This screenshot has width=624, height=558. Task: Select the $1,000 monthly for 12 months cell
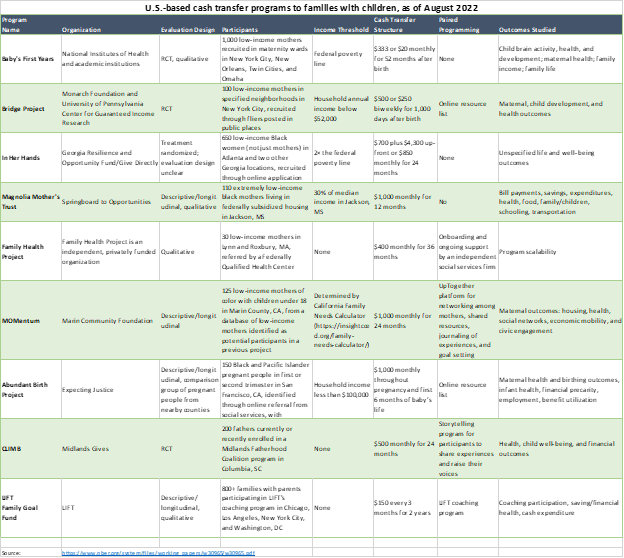point(403,201)
